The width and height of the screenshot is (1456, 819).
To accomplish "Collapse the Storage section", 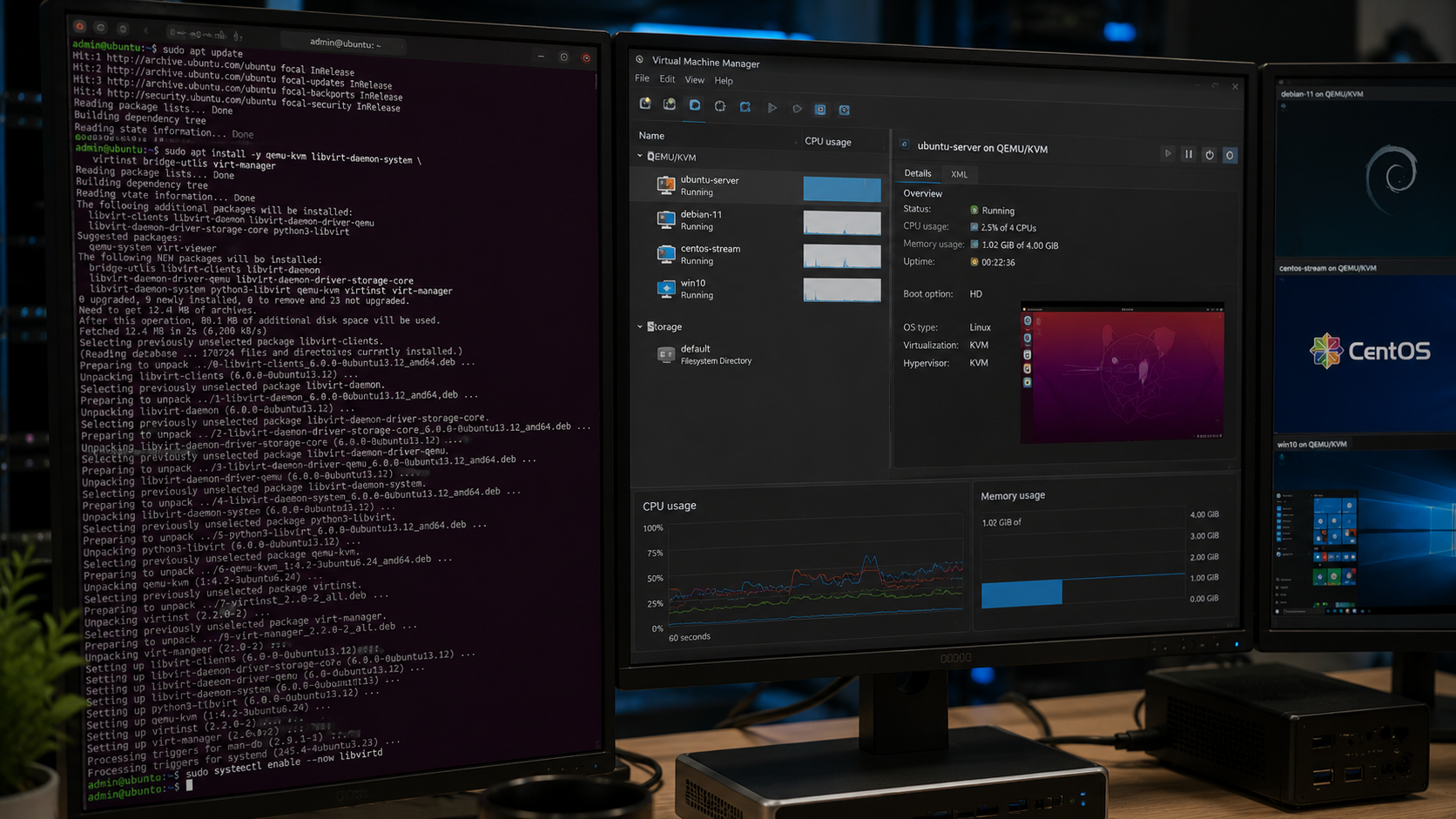I will 640,326.
